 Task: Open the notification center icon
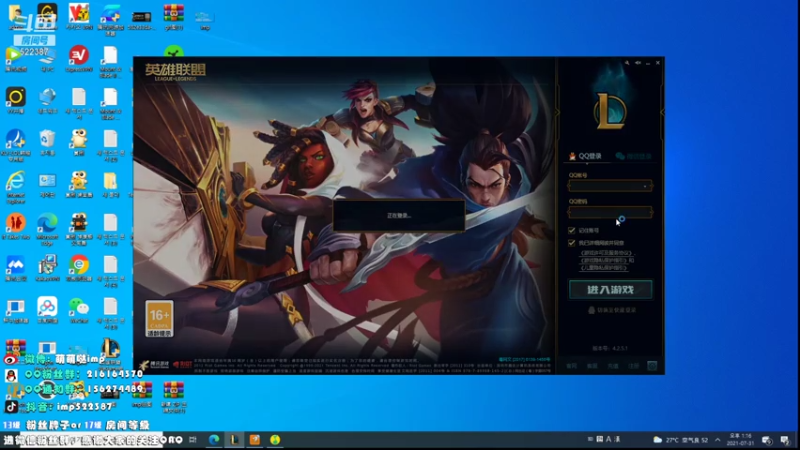785,440
